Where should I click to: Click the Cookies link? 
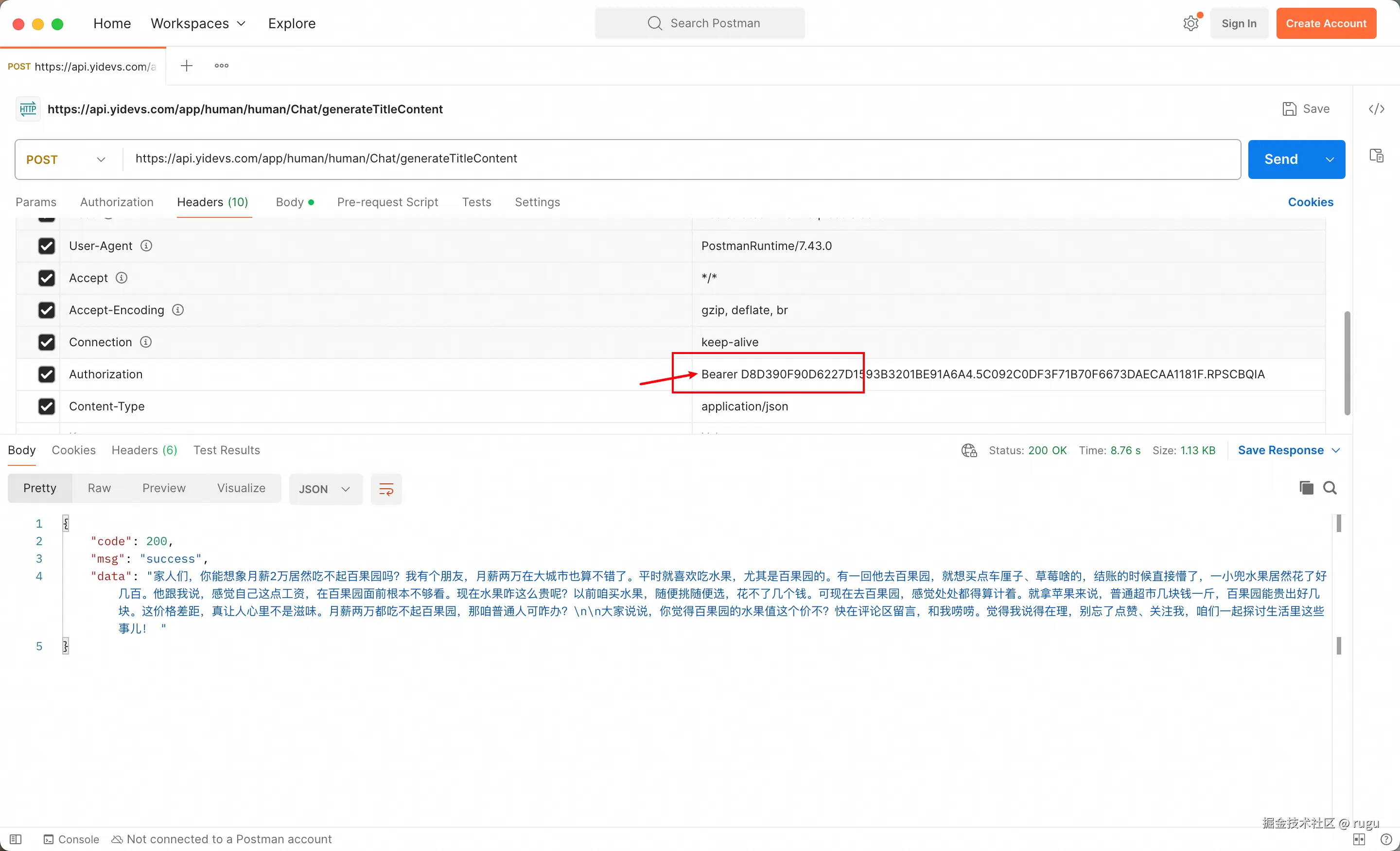(1310, 202)
